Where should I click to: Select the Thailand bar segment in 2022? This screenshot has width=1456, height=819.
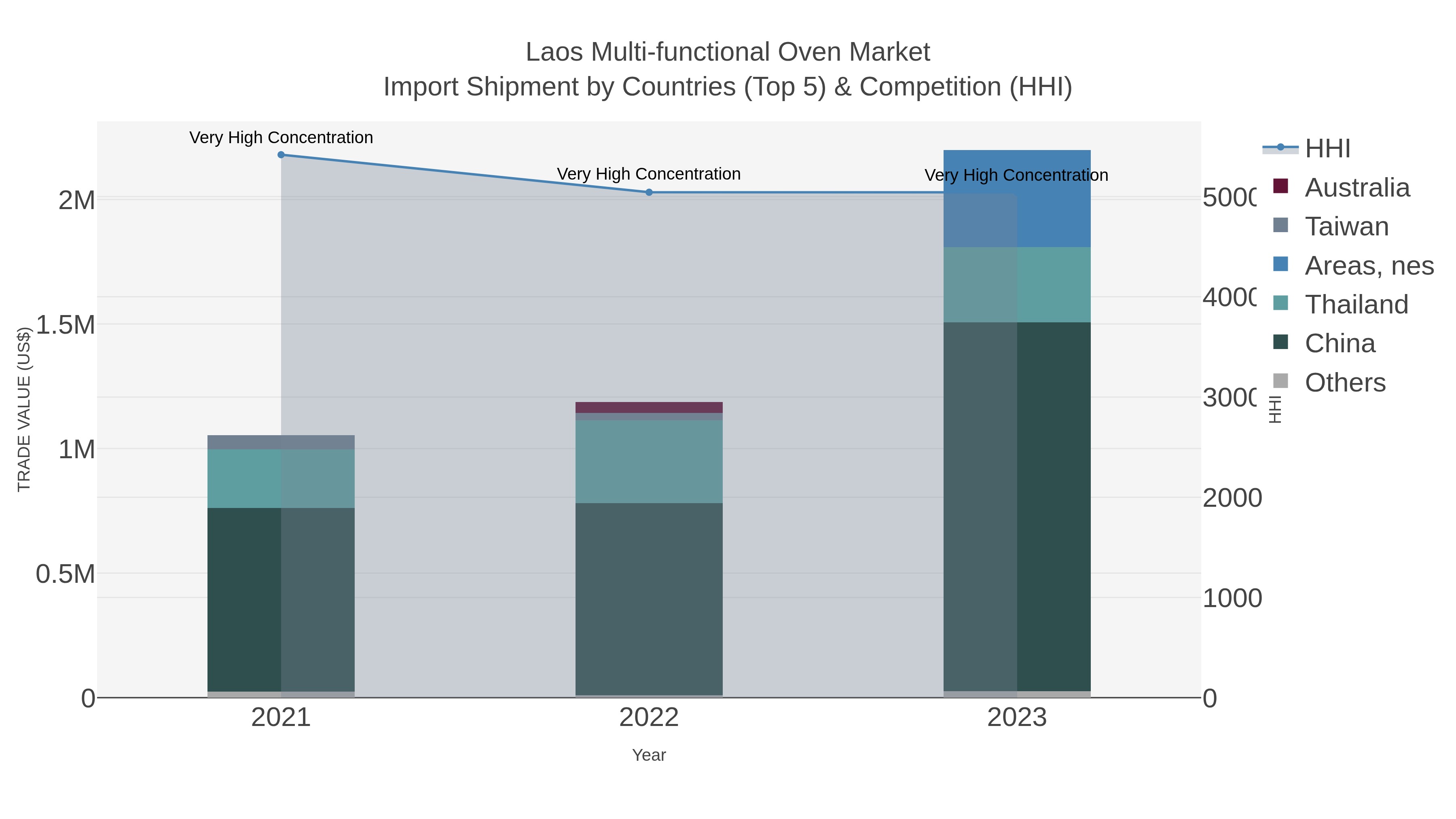click(x=649, y=462)
